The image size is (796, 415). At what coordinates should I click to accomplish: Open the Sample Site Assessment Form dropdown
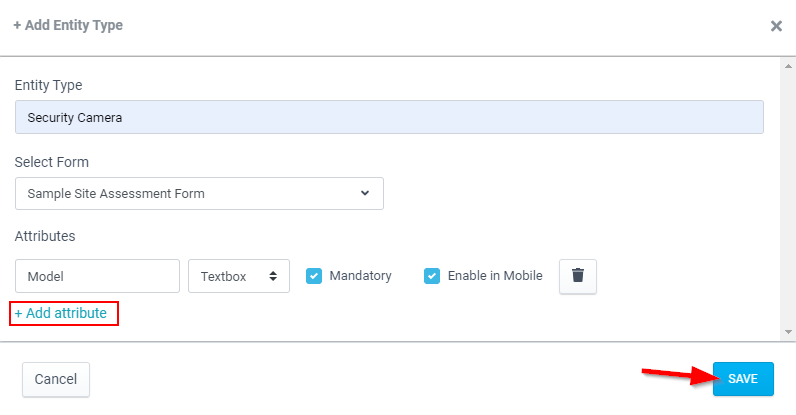tap(199, 193)
